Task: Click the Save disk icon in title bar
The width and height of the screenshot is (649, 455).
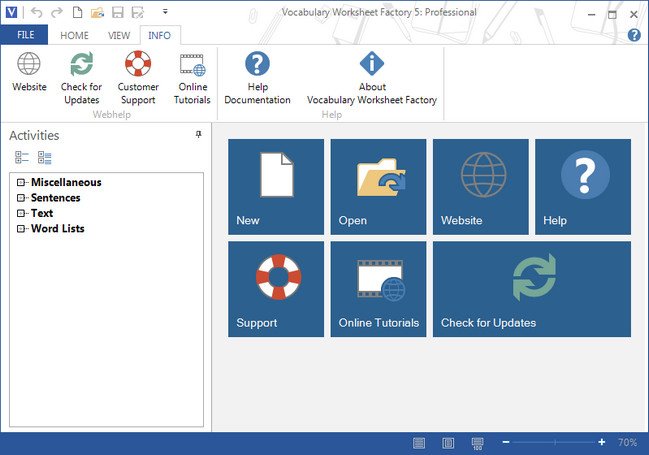Action: pos(118,12)
